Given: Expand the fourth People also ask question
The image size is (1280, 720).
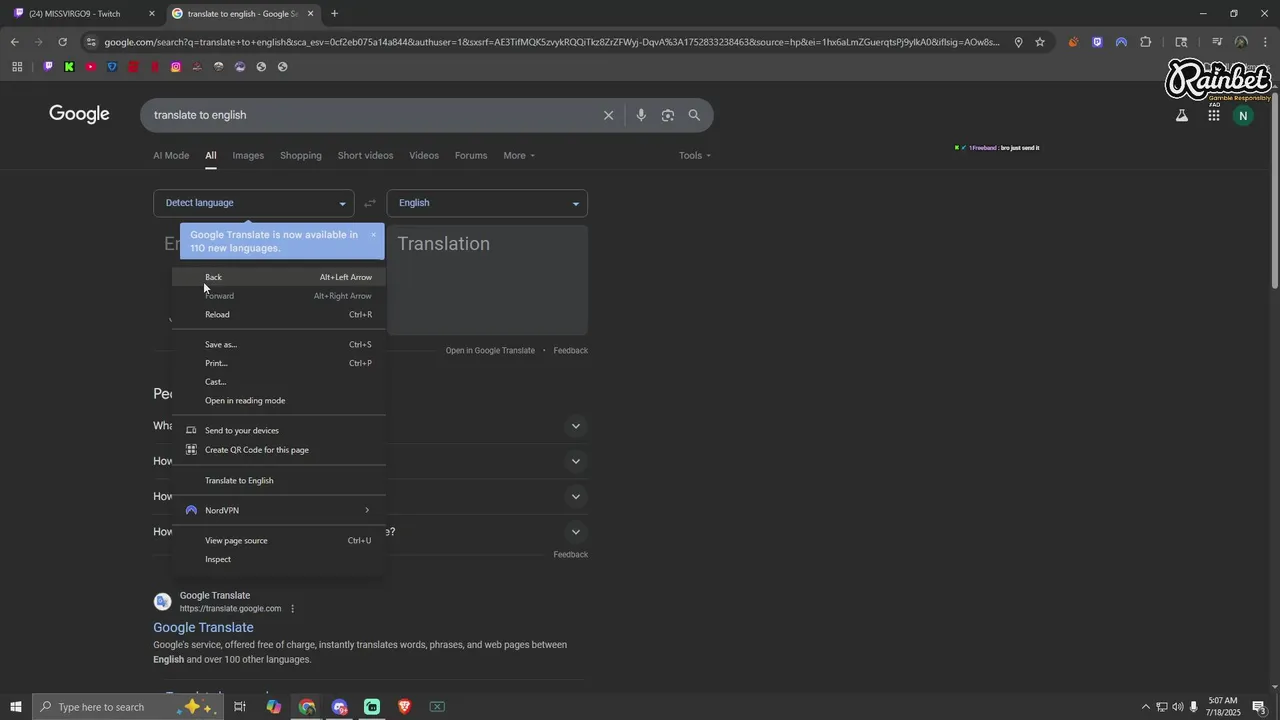Looking at the screenshot, I should click(575, 532).
